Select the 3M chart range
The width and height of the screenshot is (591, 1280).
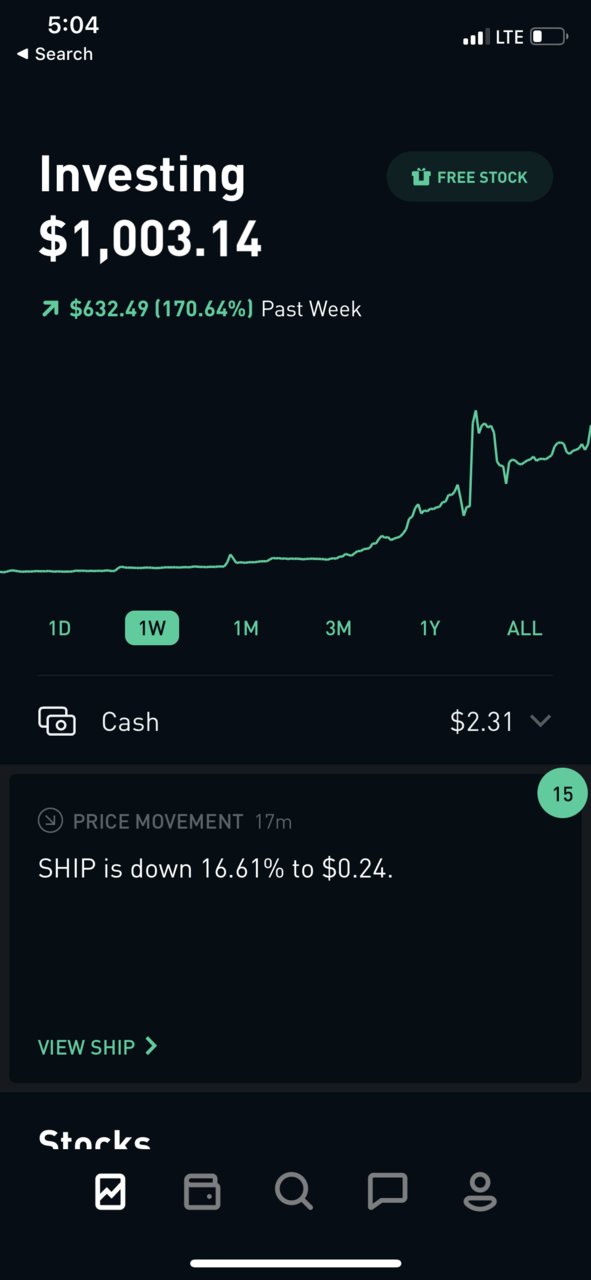point(338,628)
